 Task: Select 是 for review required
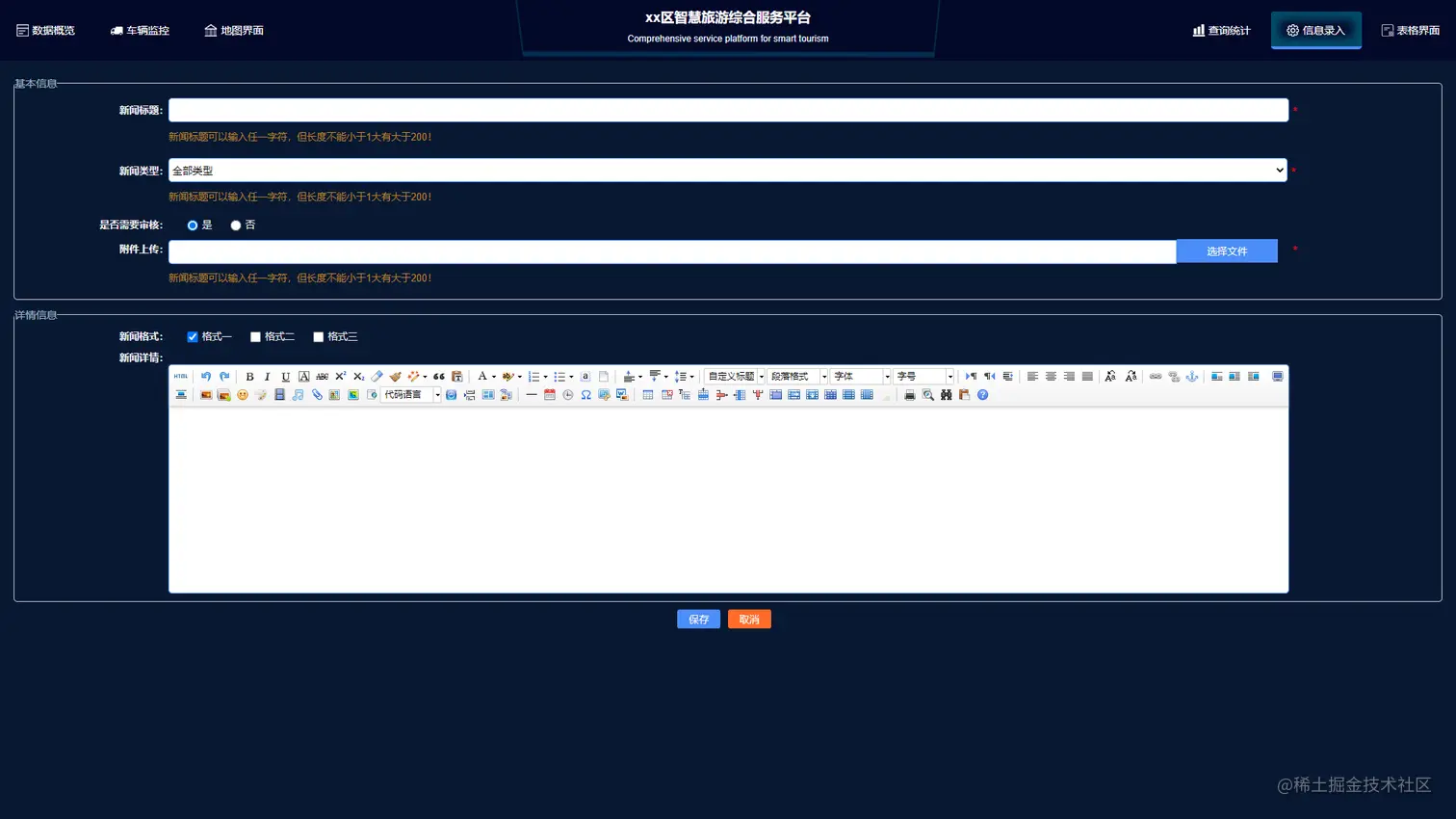pos(193,225)
